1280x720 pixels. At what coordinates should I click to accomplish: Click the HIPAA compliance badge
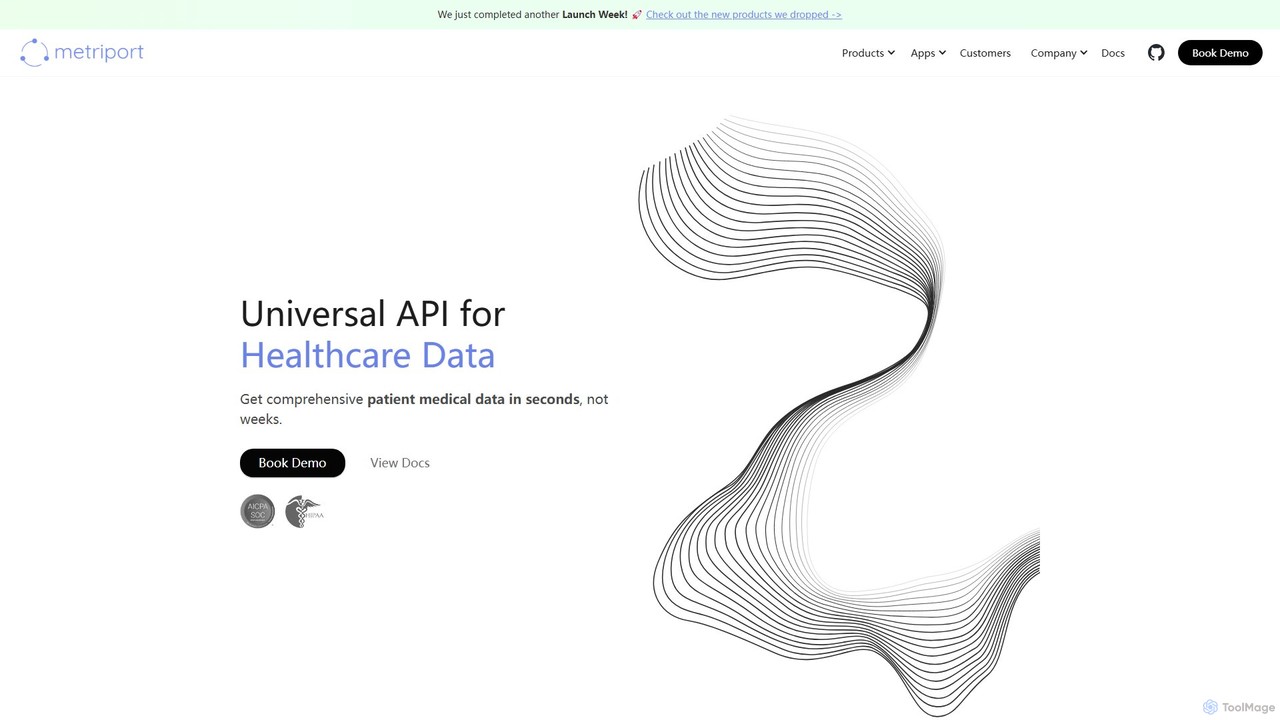pyautogui.click(x=304, y=511)
